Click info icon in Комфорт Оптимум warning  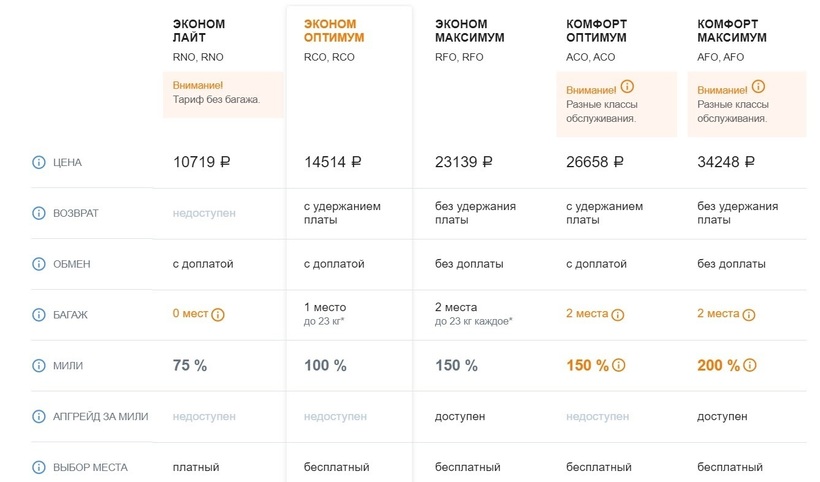pyautogui.click(x=627, y=87)
